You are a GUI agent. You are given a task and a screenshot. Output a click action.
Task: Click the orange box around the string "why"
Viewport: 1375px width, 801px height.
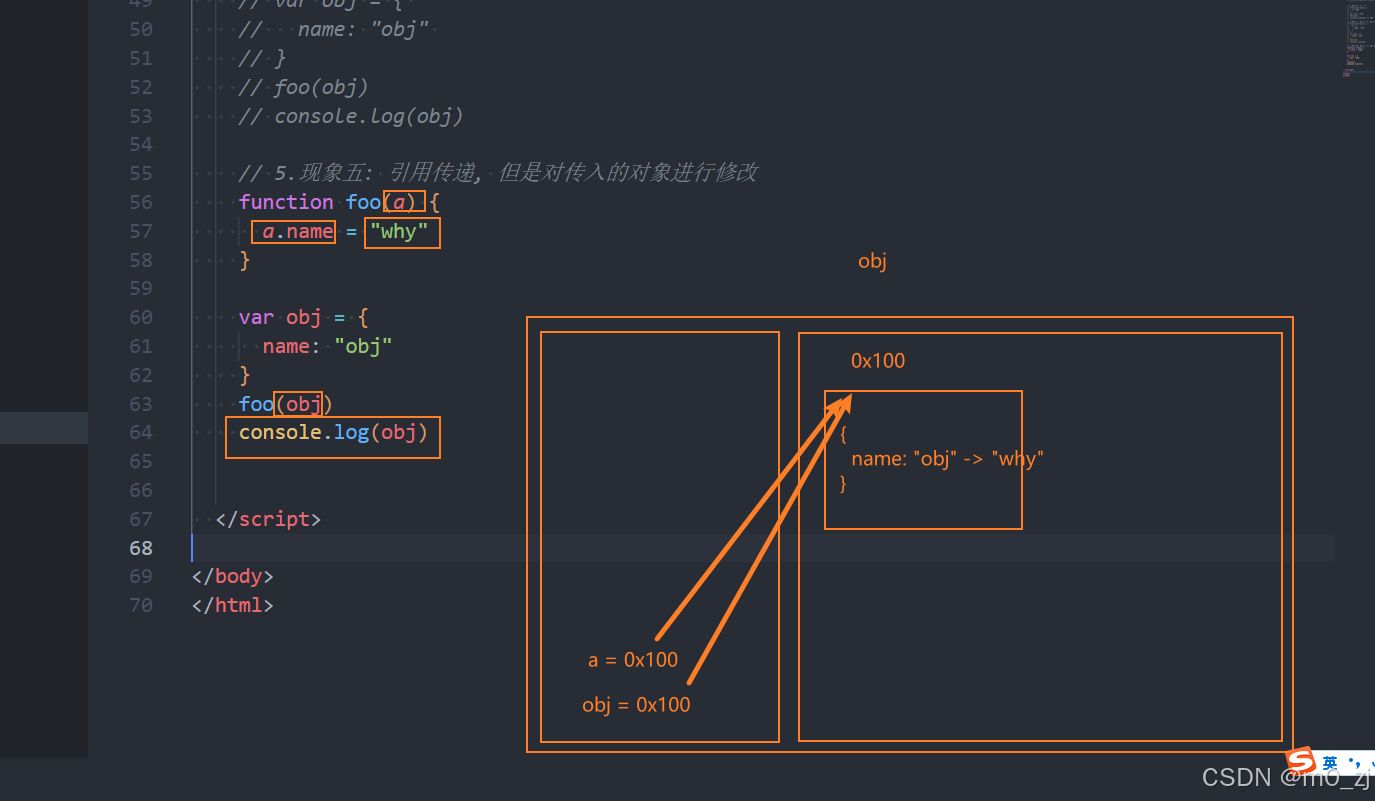(400, 231)
